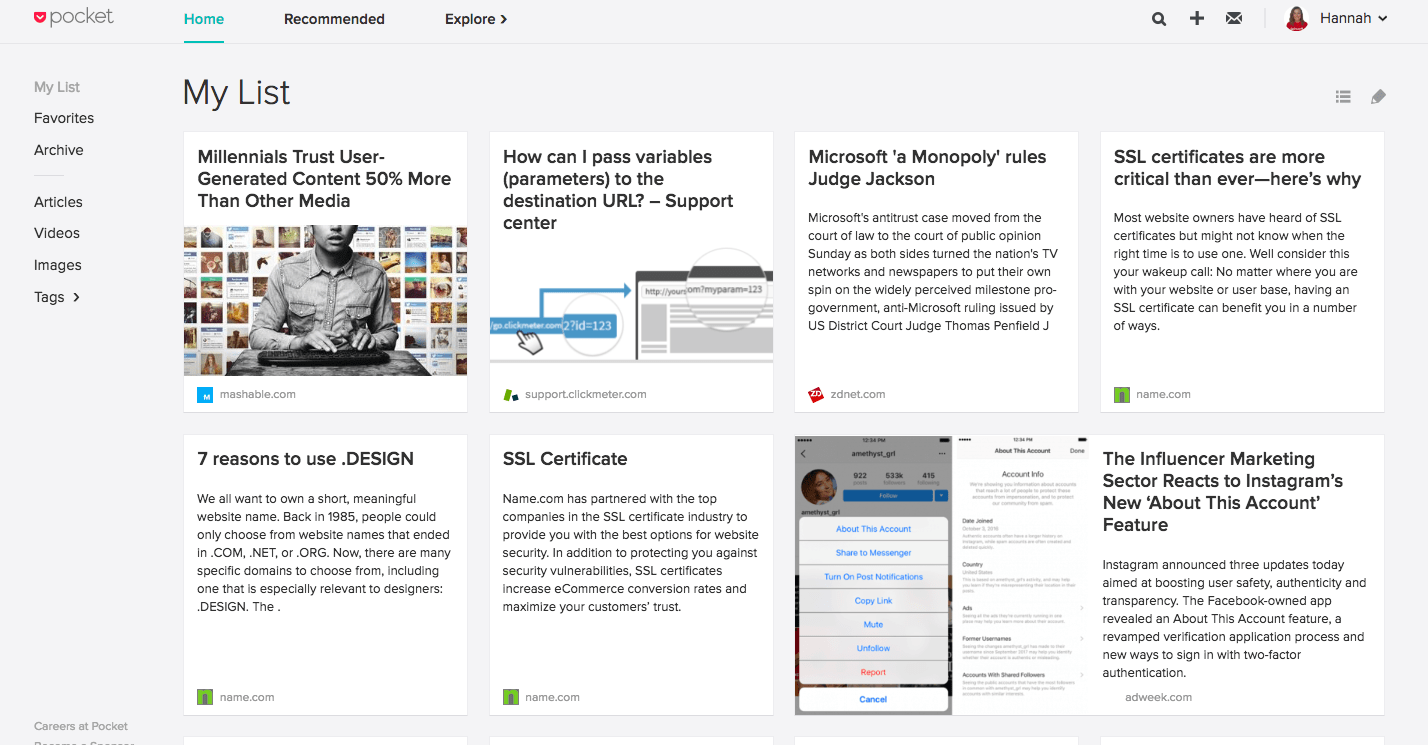The height and width of the screenshot is (745, 1428).
Task: Click zdnet.com source text
Action: (x=858, y=395)
